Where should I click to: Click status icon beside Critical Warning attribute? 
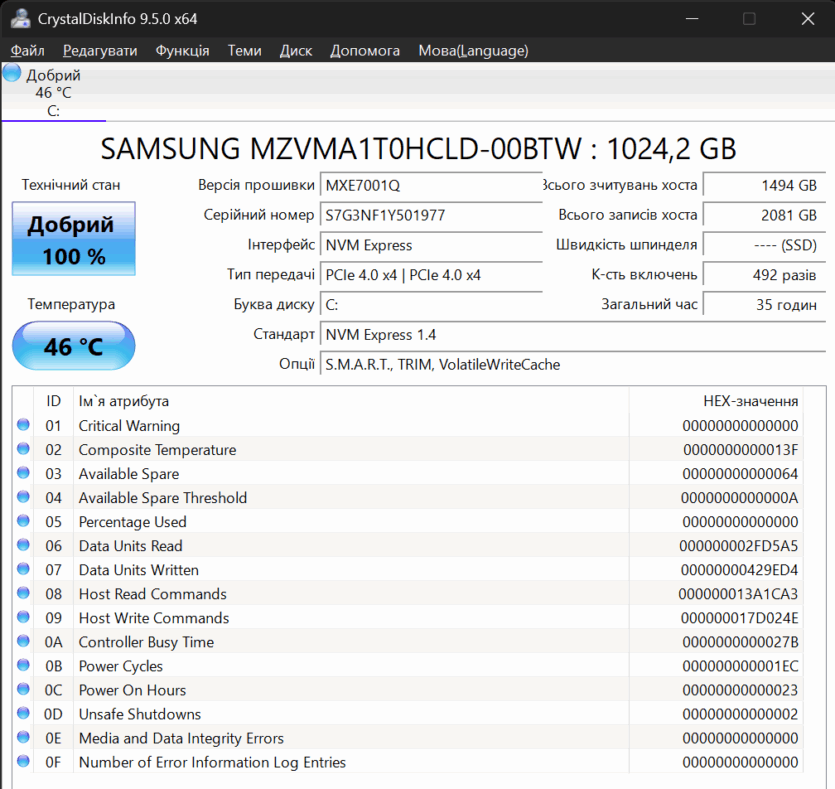23,426
